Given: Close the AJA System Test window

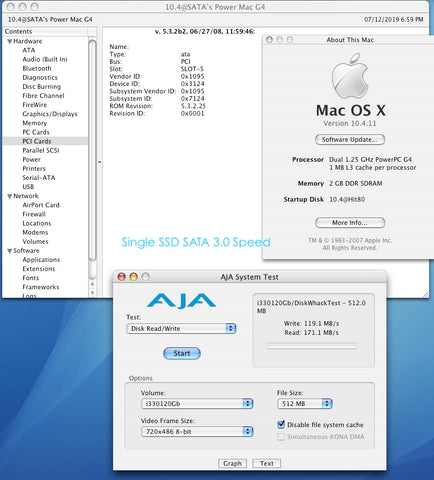Looking at the screenshot, I should point(122,277).
